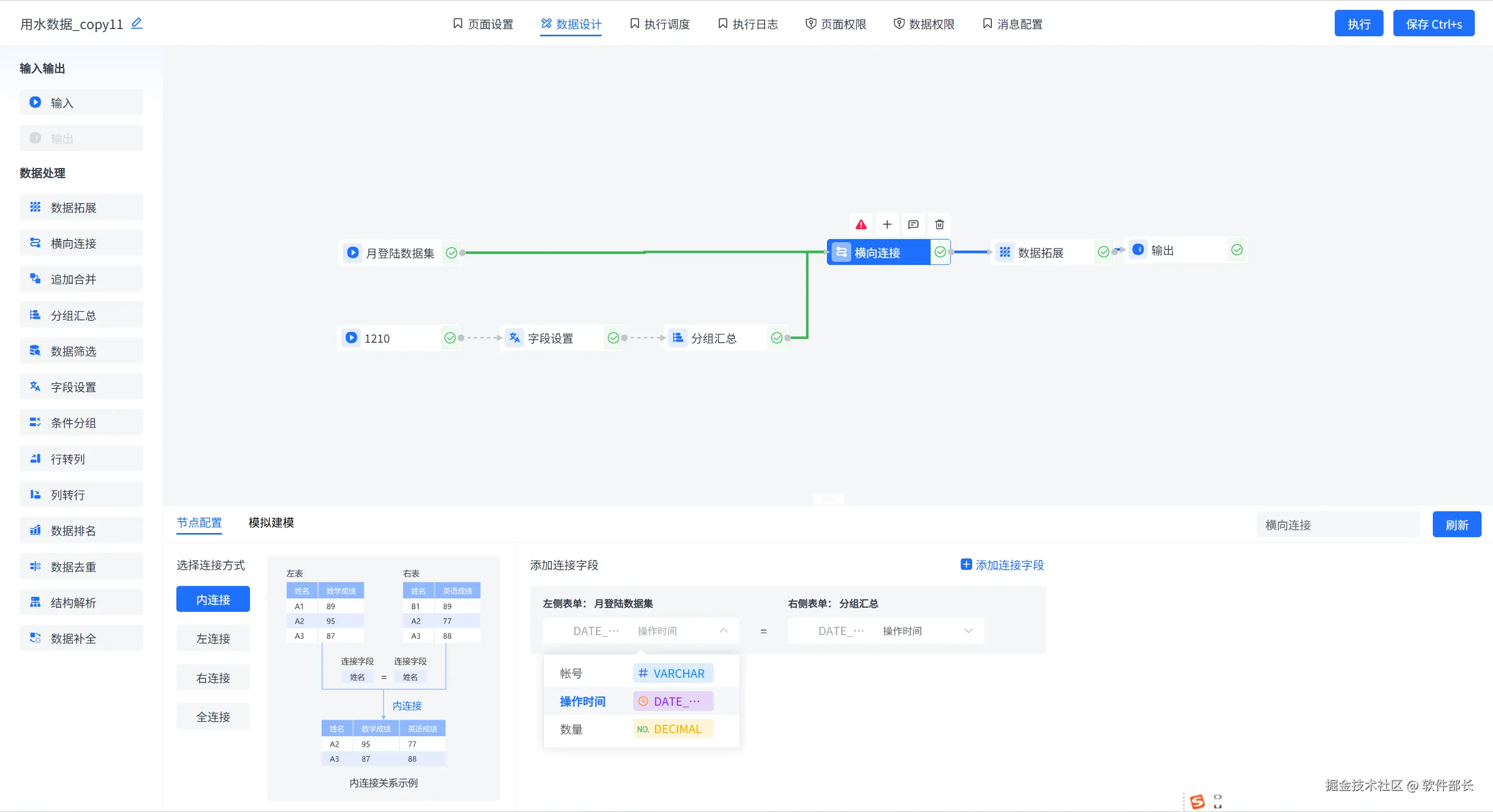Image resolution: width=1493 pixels, height=812 pixels.
Task: Choose 左连接 join type
Action: pos(213,638)
